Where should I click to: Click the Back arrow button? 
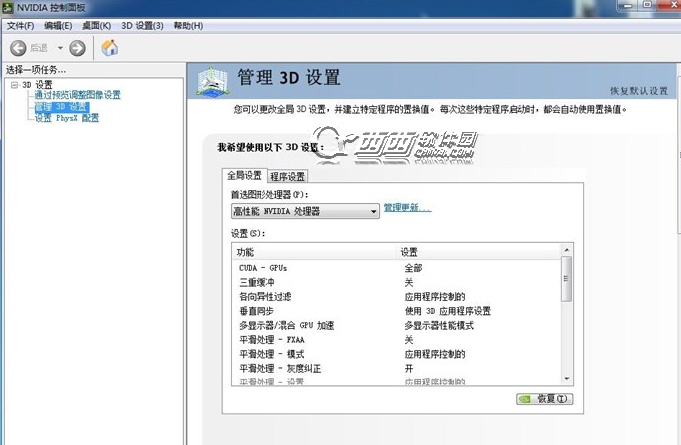[x=18, y=48]
